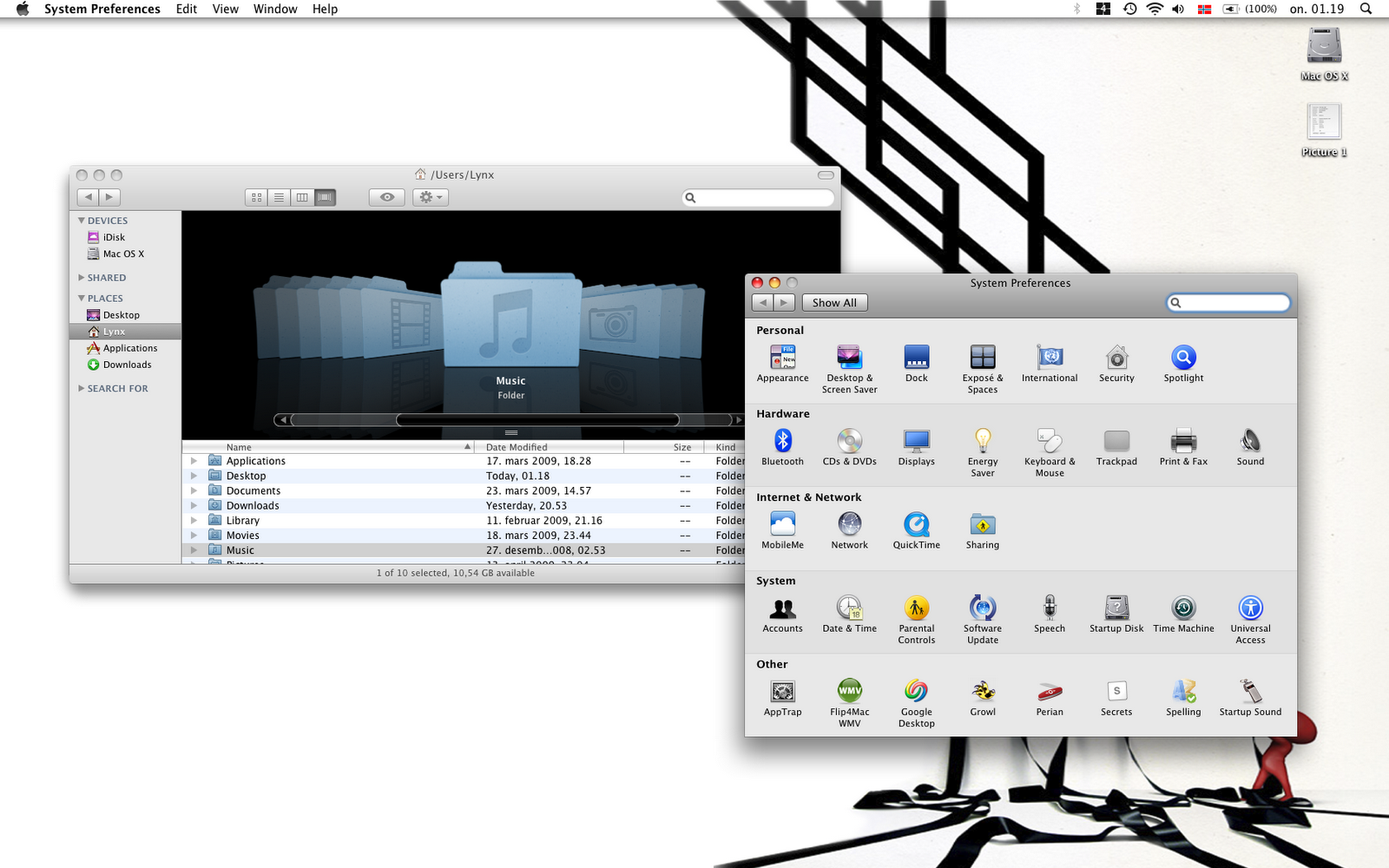Click the Finder window search field
The height and width of the screenshot is (868, 1389).
759,198
